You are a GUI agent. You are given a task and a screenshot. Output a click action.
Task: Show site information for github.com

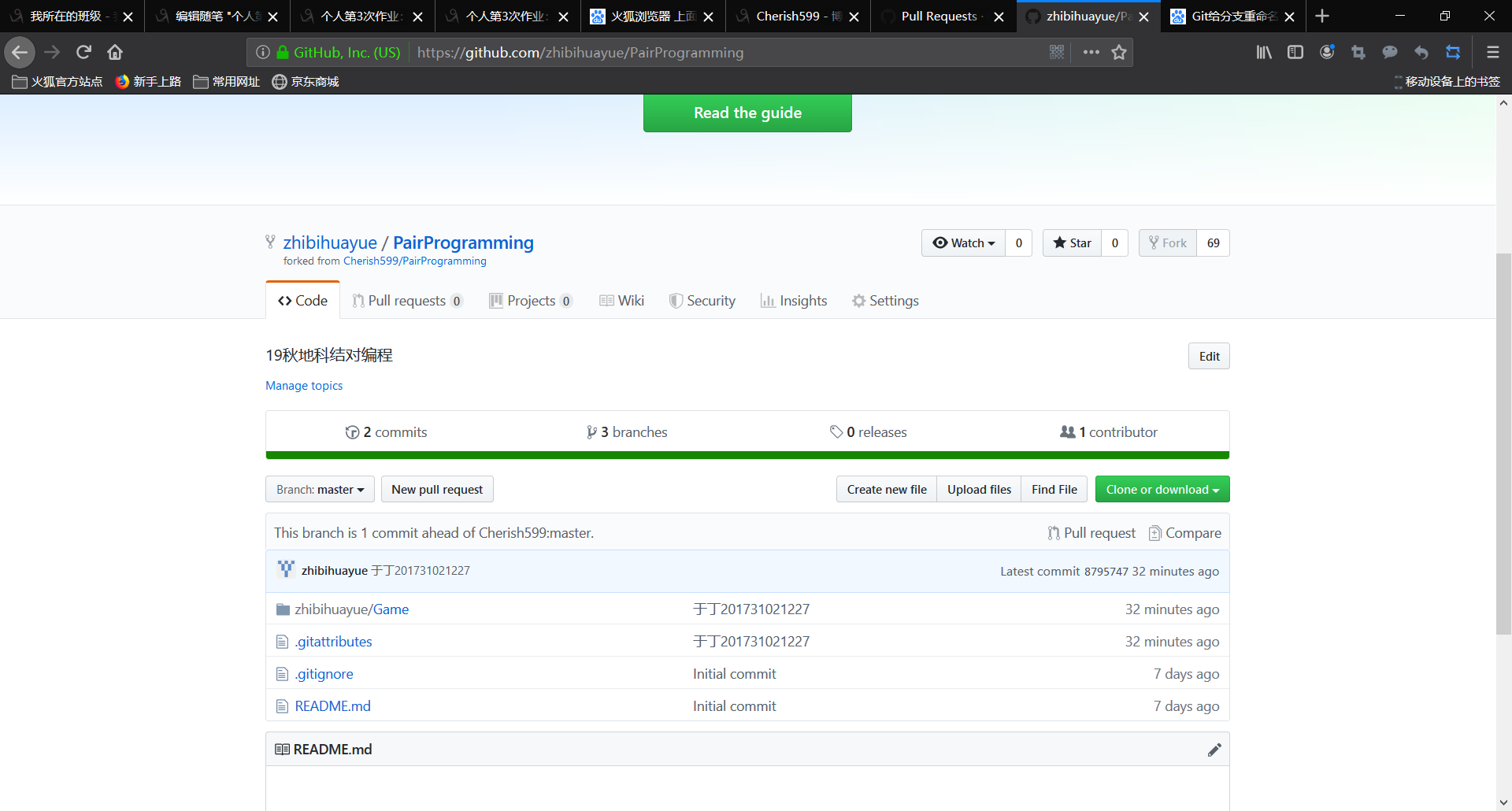coord(263,52)
